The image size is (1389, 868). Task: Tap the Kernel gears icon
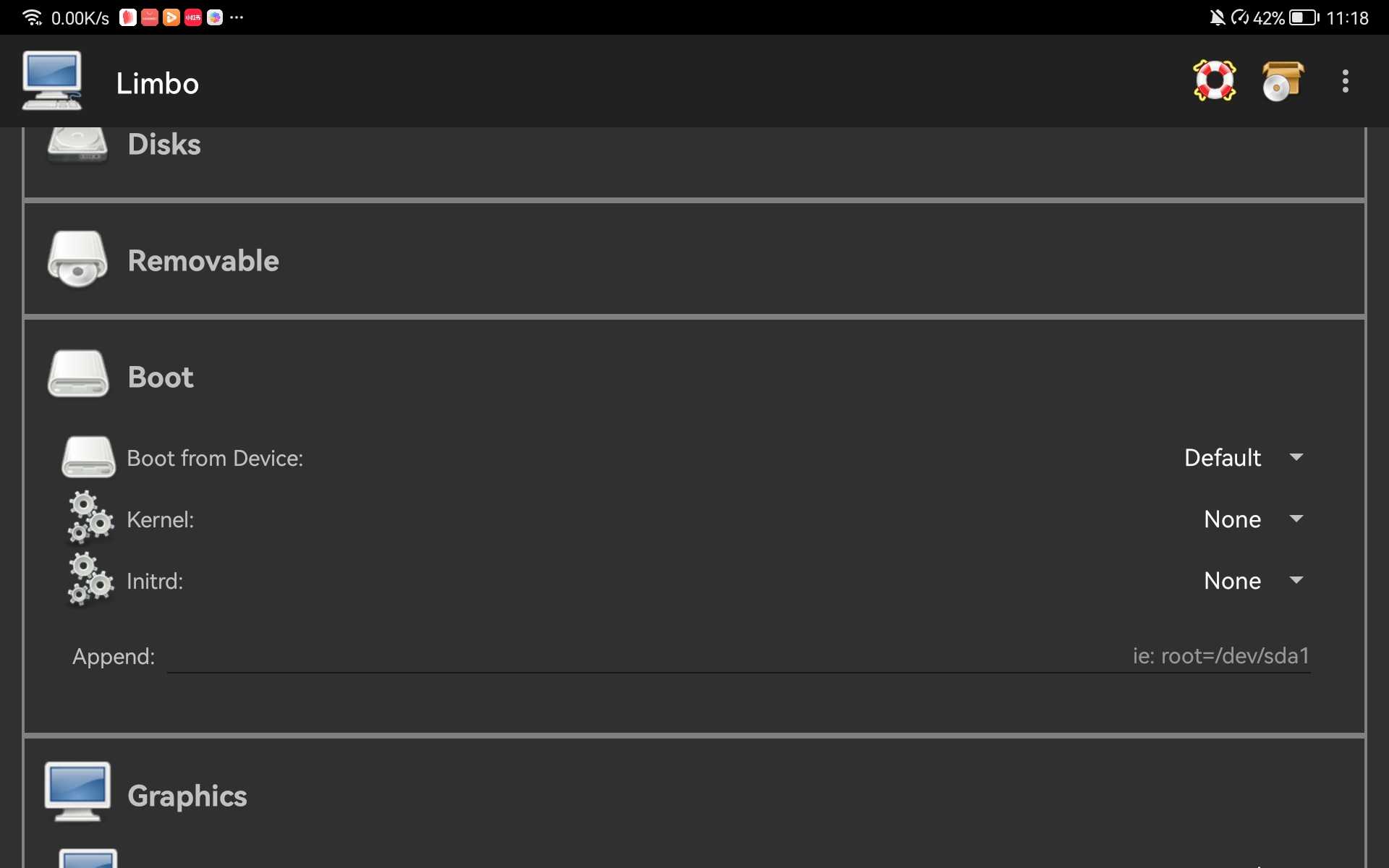pyautogui.click(x=90, y=518)
